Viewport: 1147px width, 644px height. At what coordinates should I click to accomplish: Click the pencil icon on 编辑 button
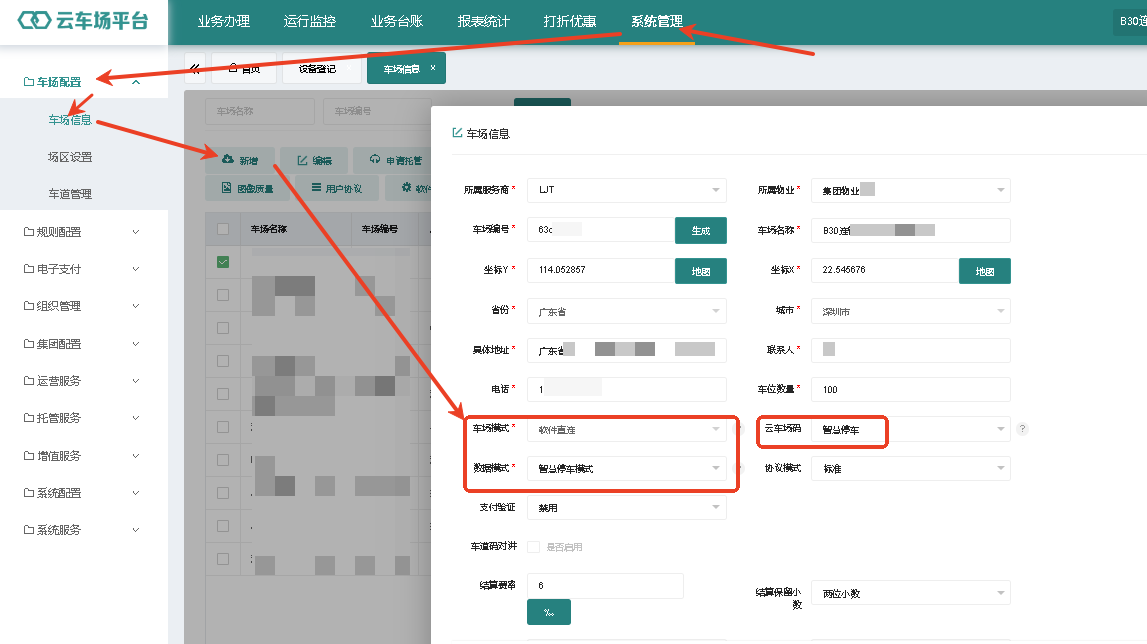(302, 160)
